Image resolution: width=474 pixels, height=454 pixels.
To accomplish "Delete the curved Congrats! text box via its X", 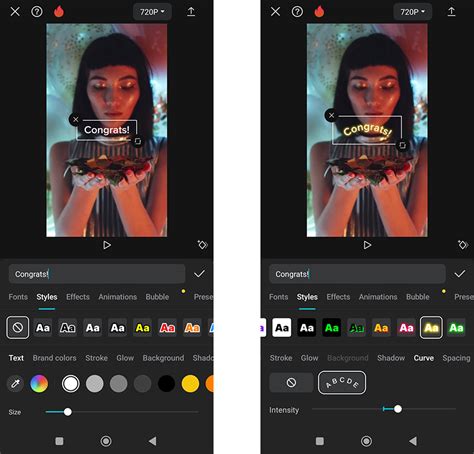I will click(331, 115).
